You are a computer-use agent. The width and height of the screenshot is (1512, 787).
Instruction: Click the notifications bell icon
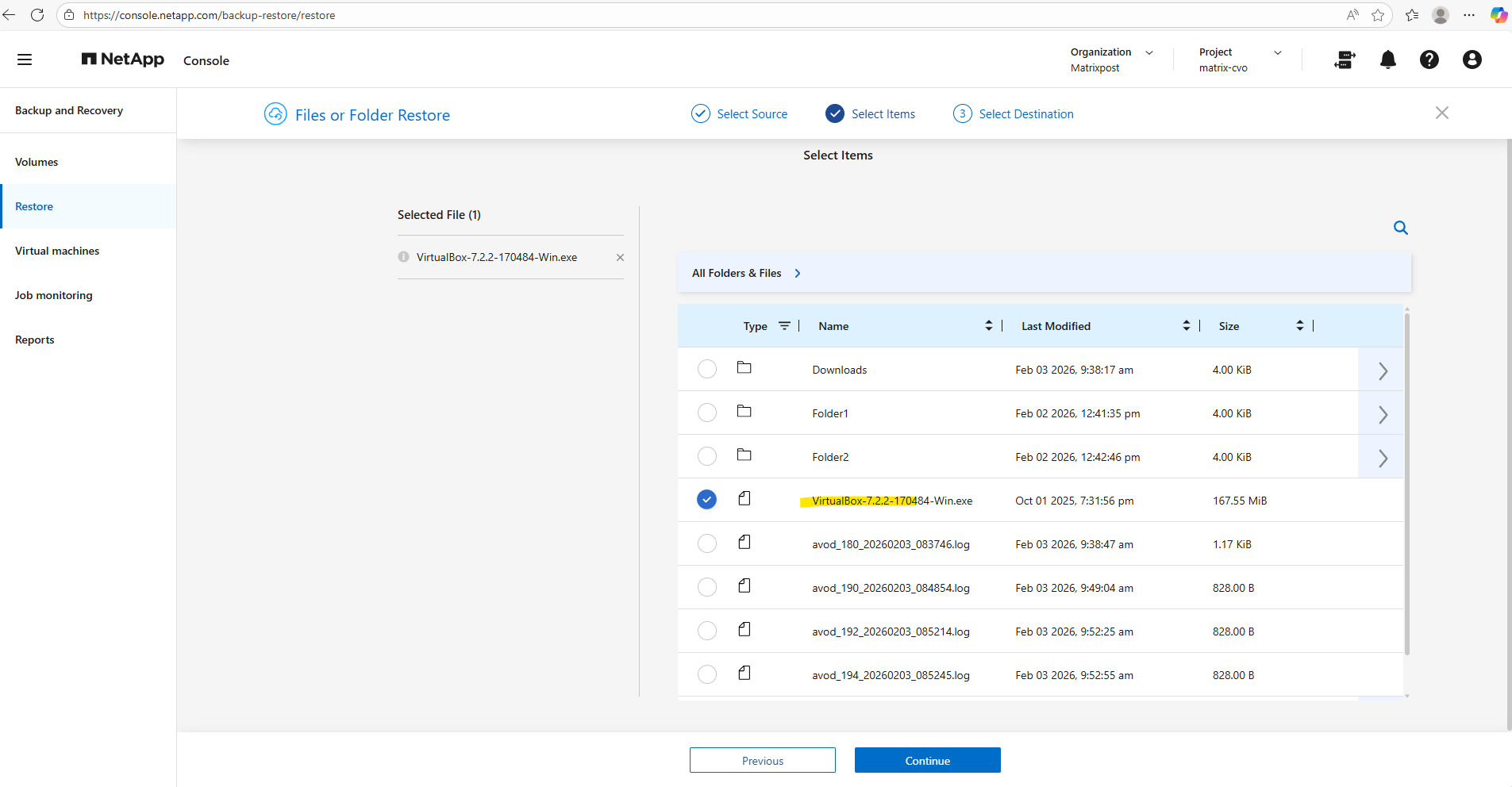click(1387, 60)
